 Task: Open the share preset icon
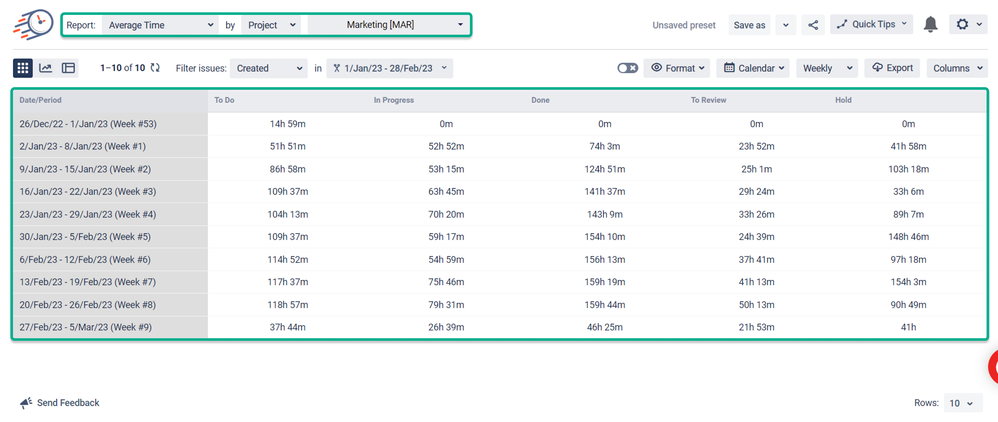[813, 25]
